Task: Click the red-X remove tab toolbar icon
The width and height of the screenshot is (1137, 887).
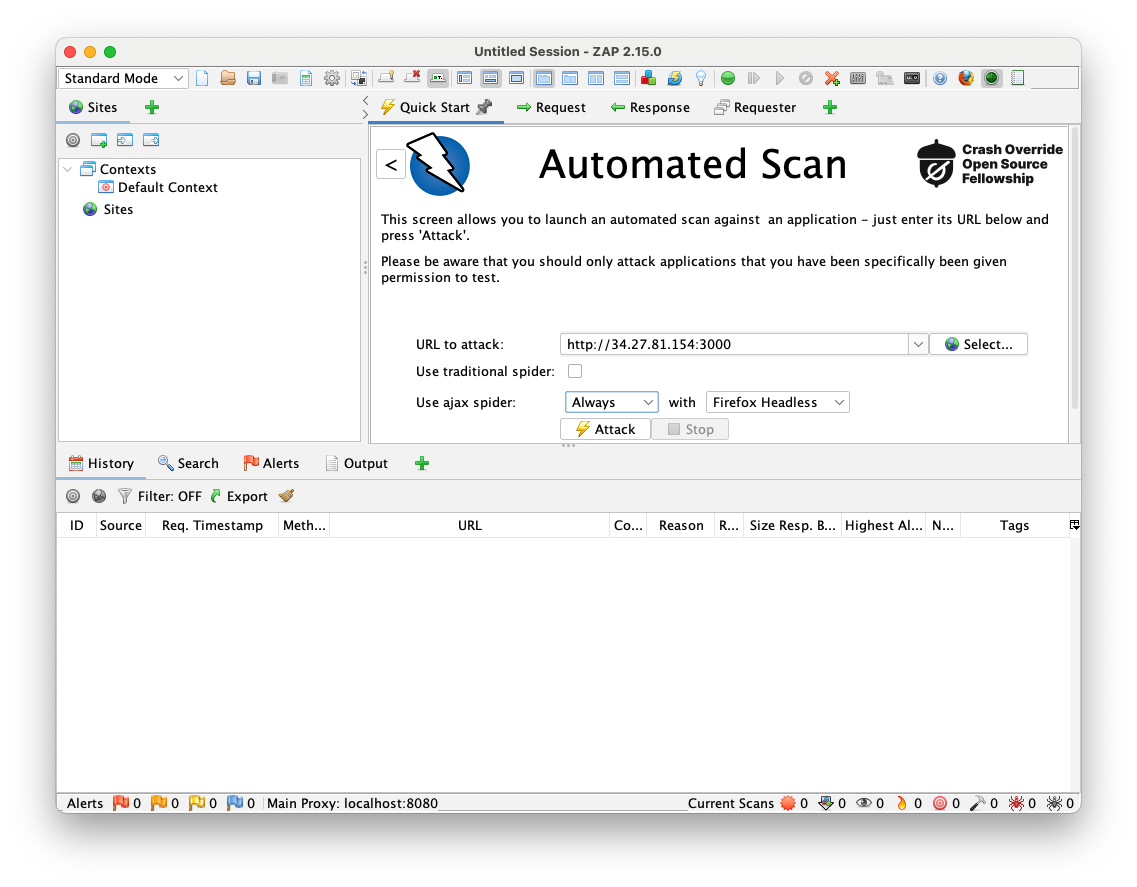Action: [413, 78]
